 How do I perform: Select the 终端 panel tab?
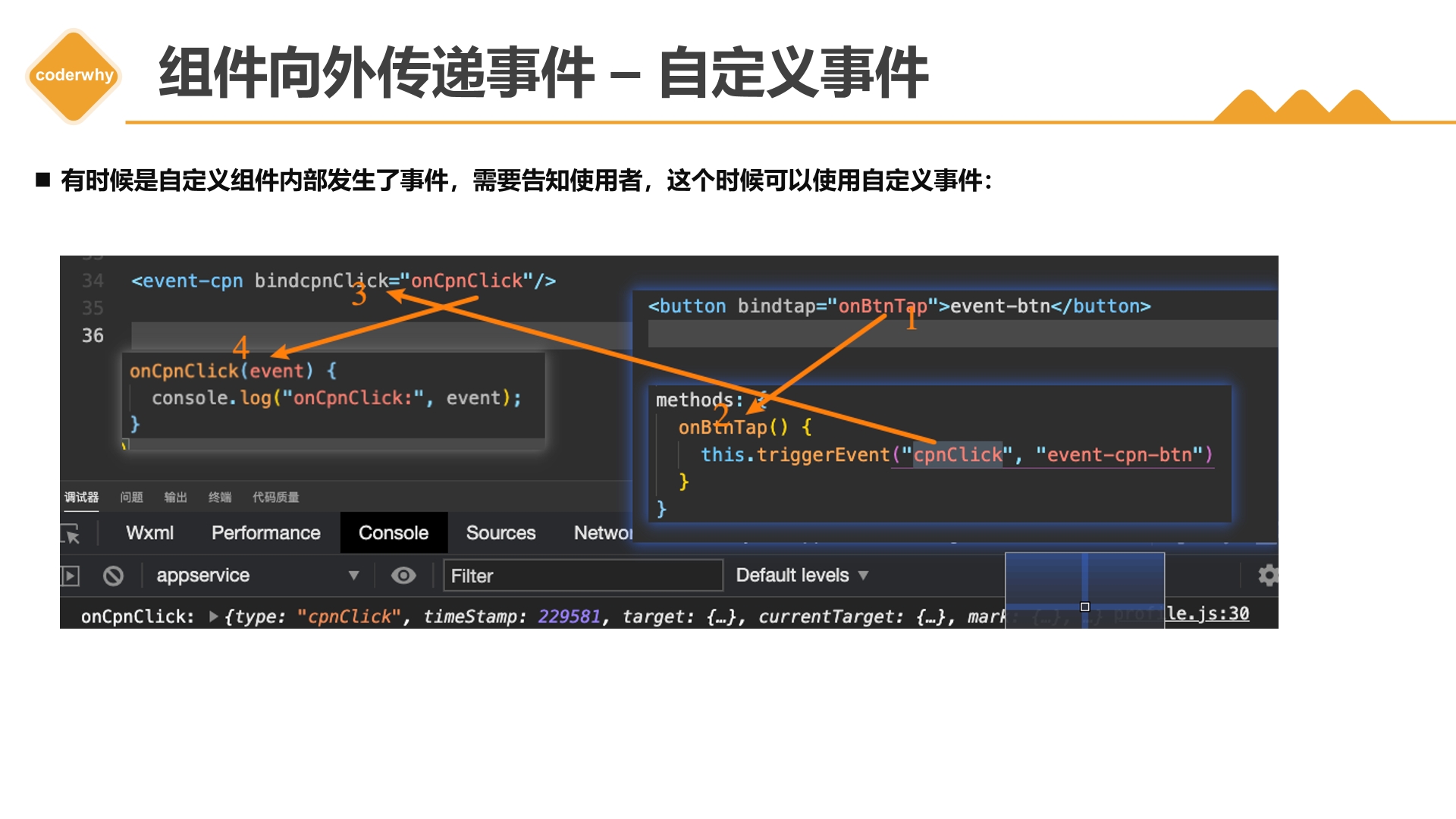click(x=220, y=497)
